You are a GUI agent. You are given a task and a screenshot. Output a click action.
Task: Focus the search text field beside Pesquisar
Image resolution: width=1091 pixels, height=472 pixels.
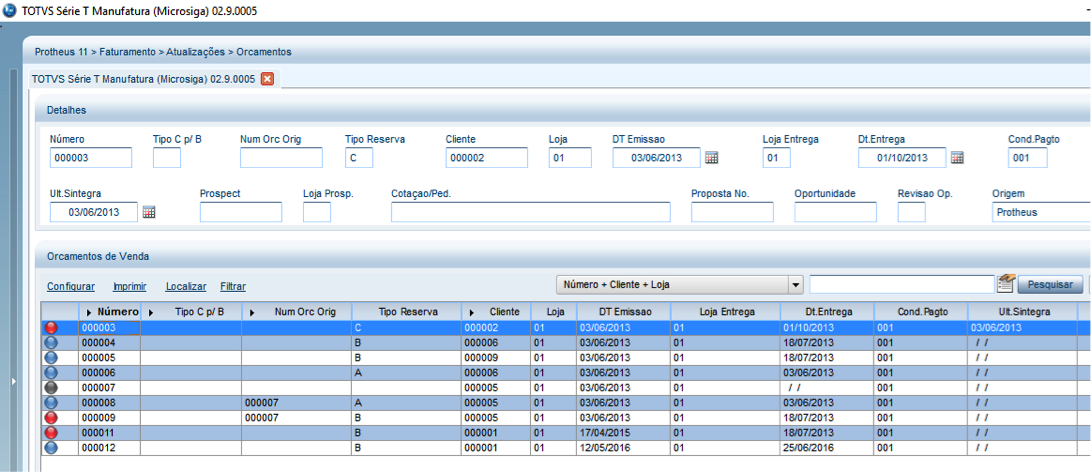pyautogui.click(x=902, y=285)
